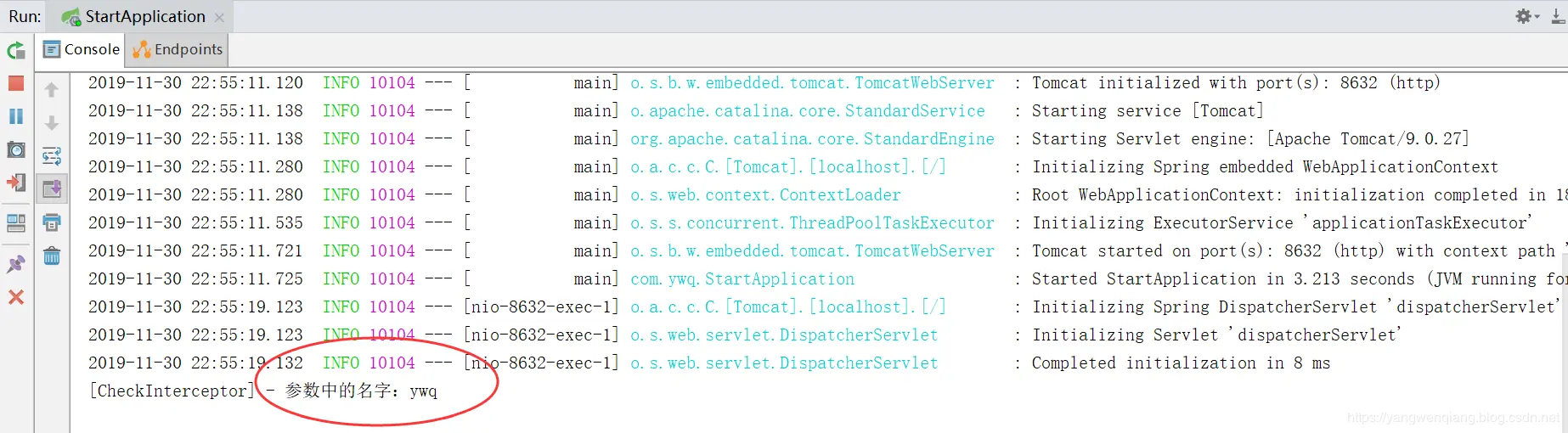Screen dimensions: 1568x433
Task: Pin the tab with the pushpin icon
Action: 15,264
